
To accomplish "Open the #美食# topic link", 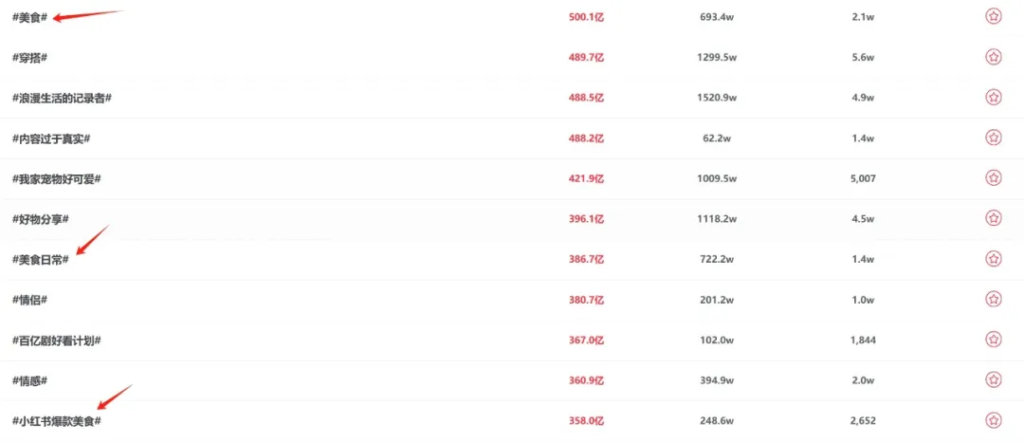I will coord(30,18).
